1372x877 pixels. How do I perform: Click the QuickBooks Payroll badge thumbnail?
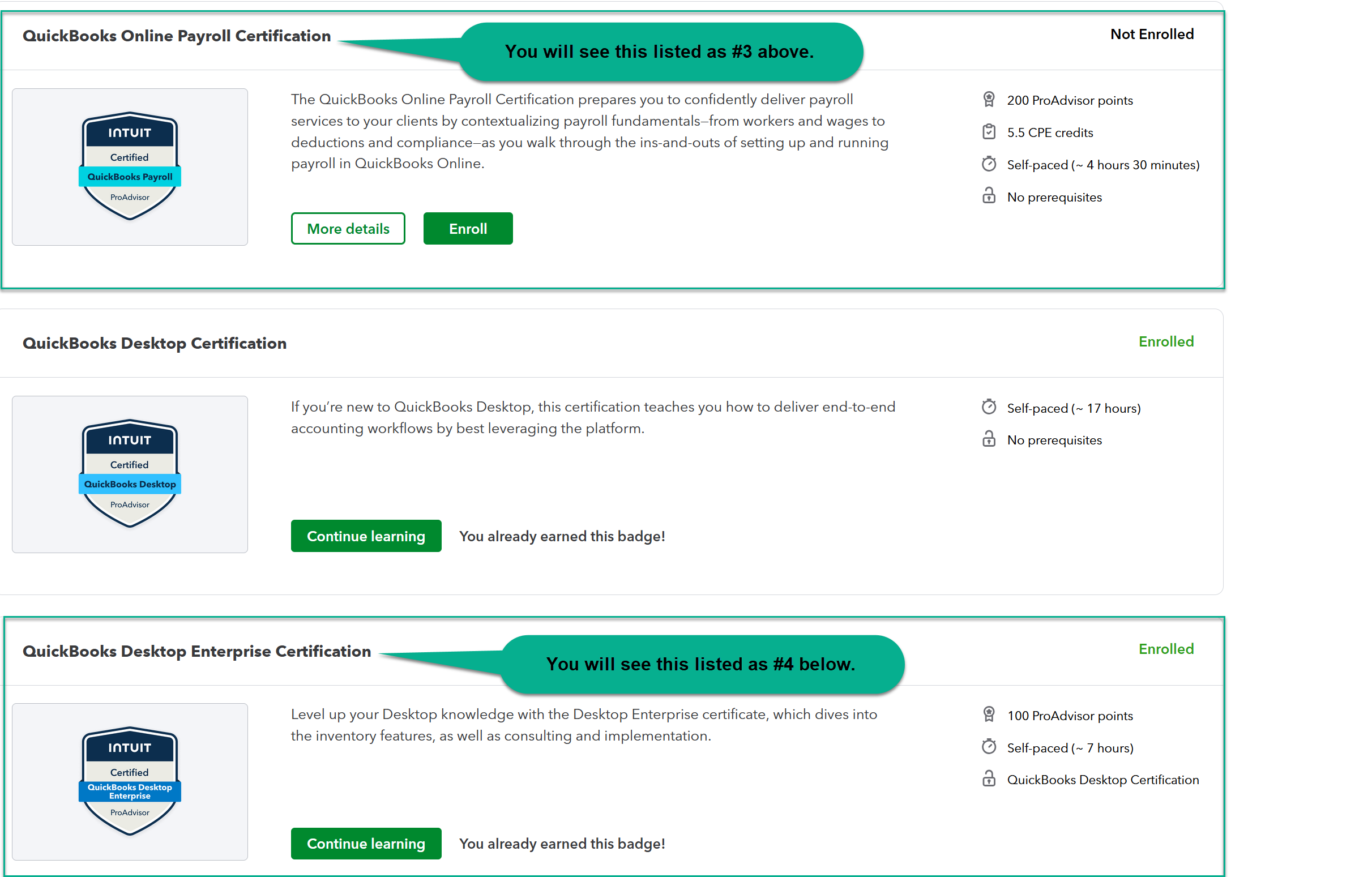pos(130,166)
